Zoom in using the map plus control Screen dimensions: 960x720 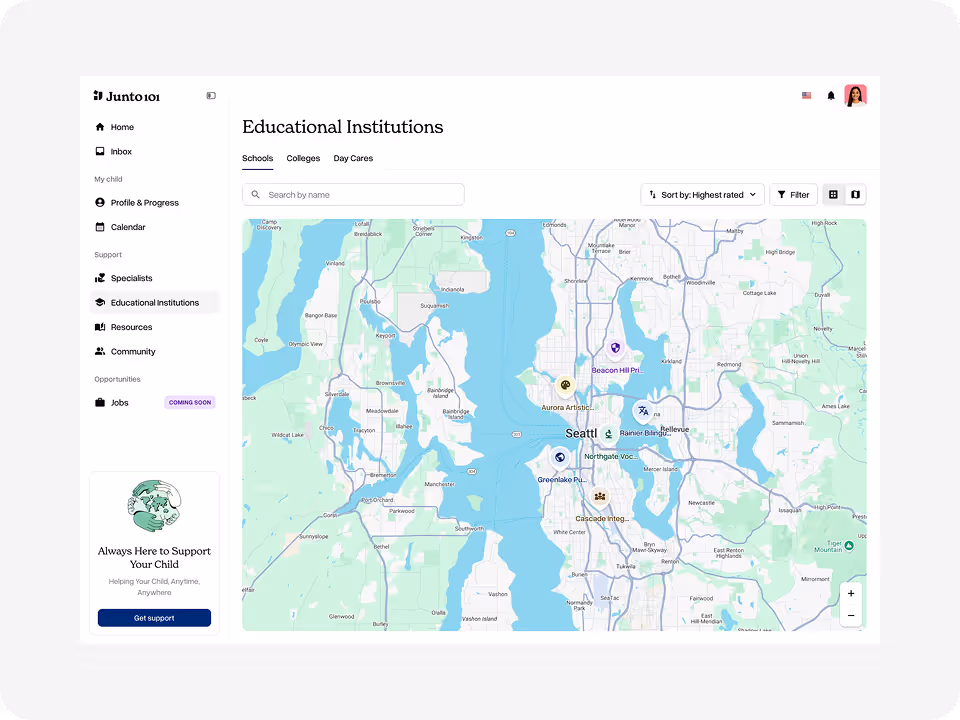851,593
